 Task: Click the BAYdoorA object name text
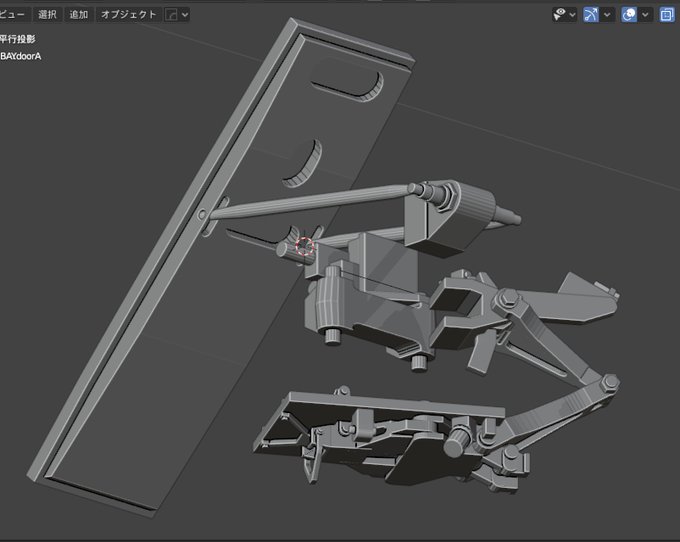[20, 56]
